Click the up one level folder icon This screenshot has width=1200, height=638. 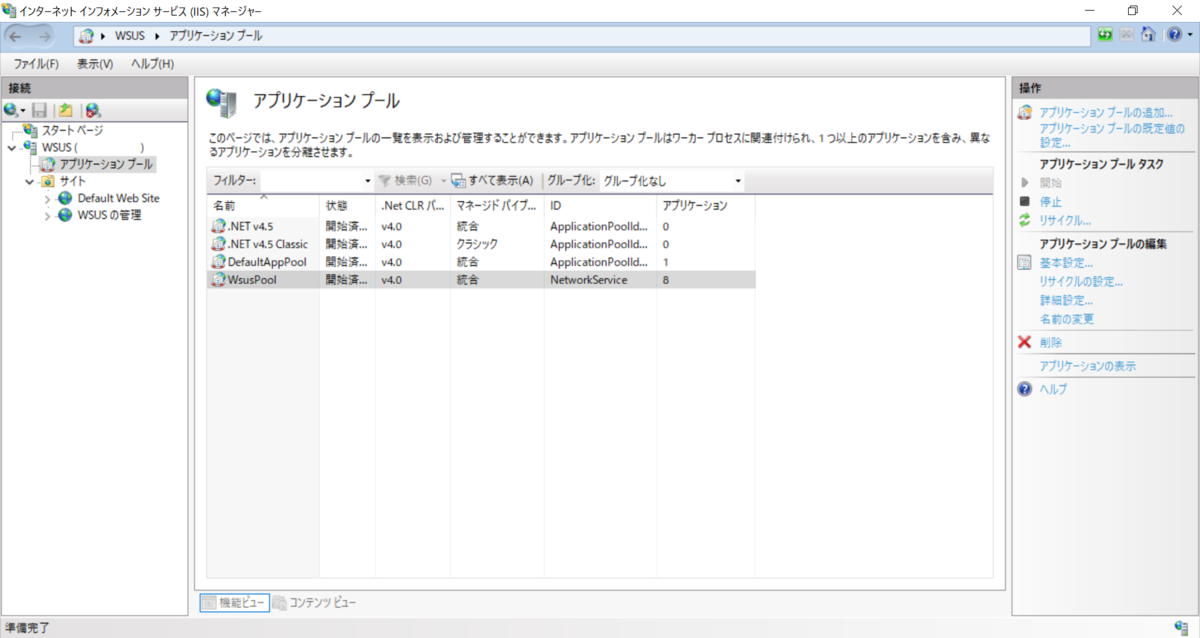coord(66,110)
